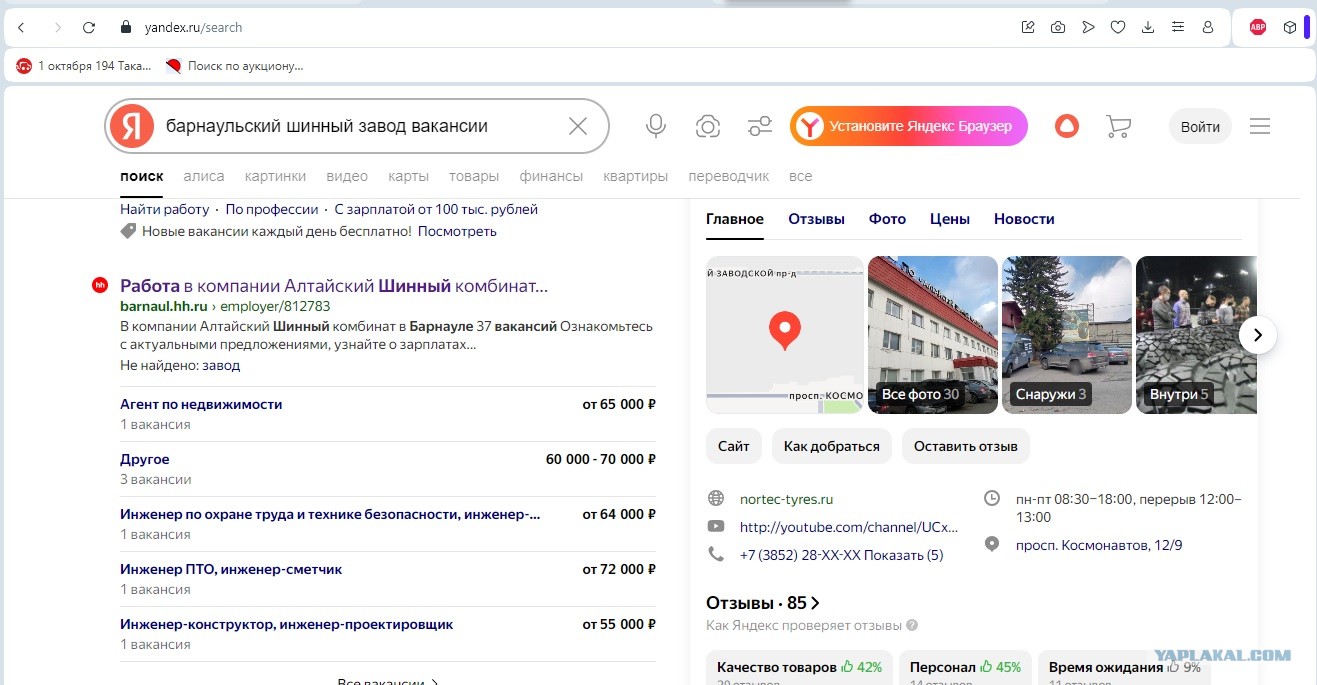Screen dimensions: 1317x685
Task: Click the Посмотреть link
Action: [x=457, y=231]
